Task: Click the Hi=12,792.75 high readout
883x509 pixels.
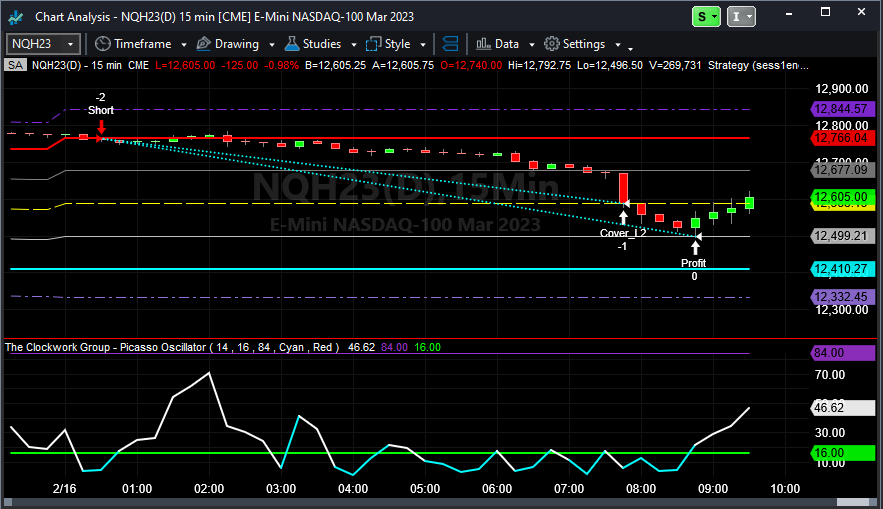Action: (x=539, y=65)
